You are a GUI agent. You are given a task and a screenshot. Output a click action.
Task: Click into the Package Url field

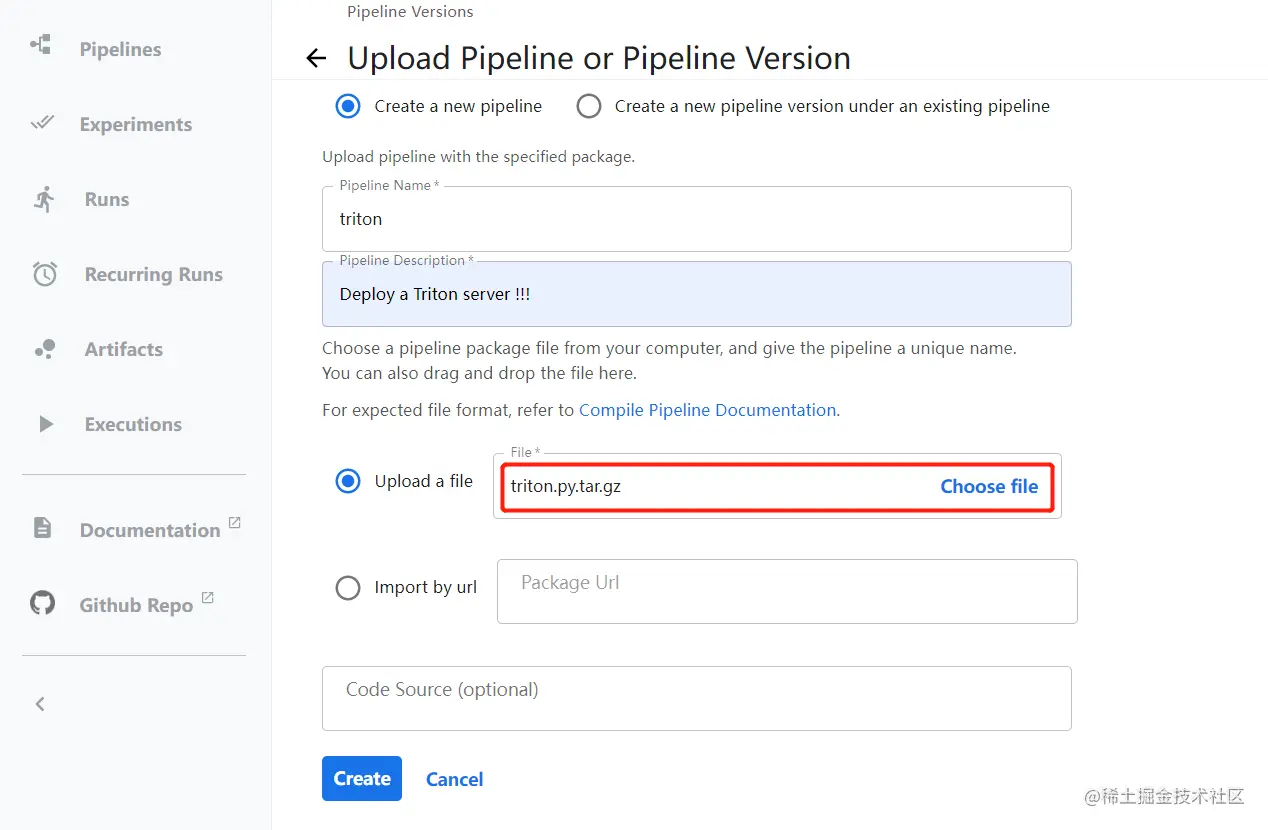tap(786, 591)
